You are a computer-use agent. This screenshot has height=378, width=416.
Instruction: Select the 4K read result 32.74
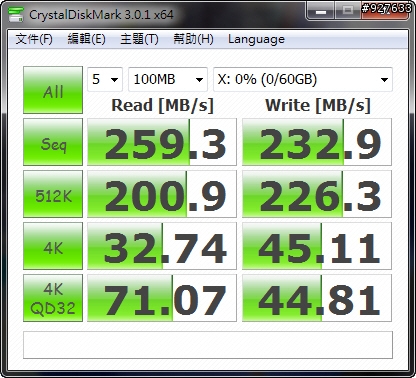(x=162, y=246)
